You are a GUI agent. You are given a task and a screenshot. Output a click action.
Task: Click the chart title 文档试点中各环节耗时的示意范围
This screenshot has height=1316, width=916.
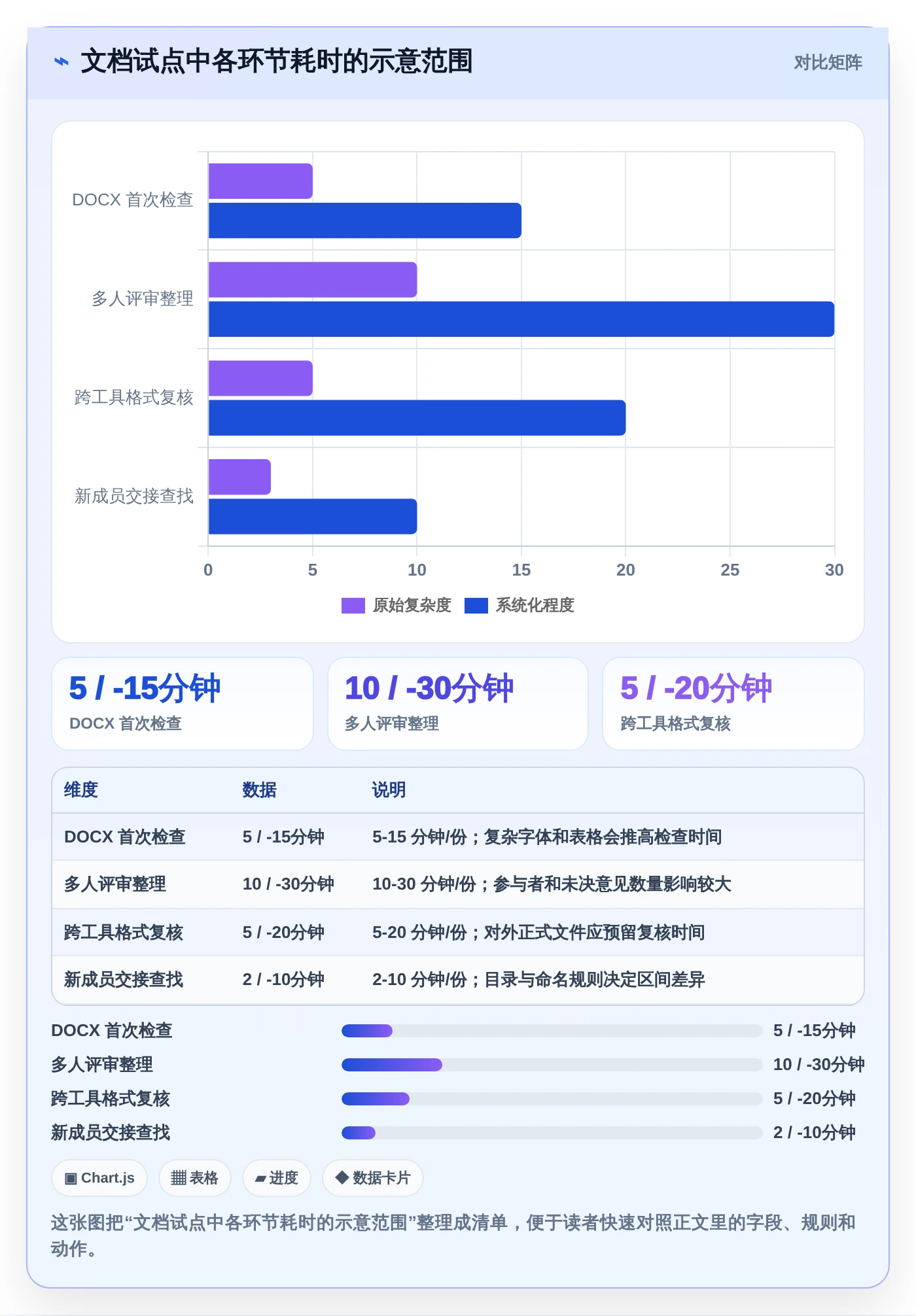[x=277, y=61]
